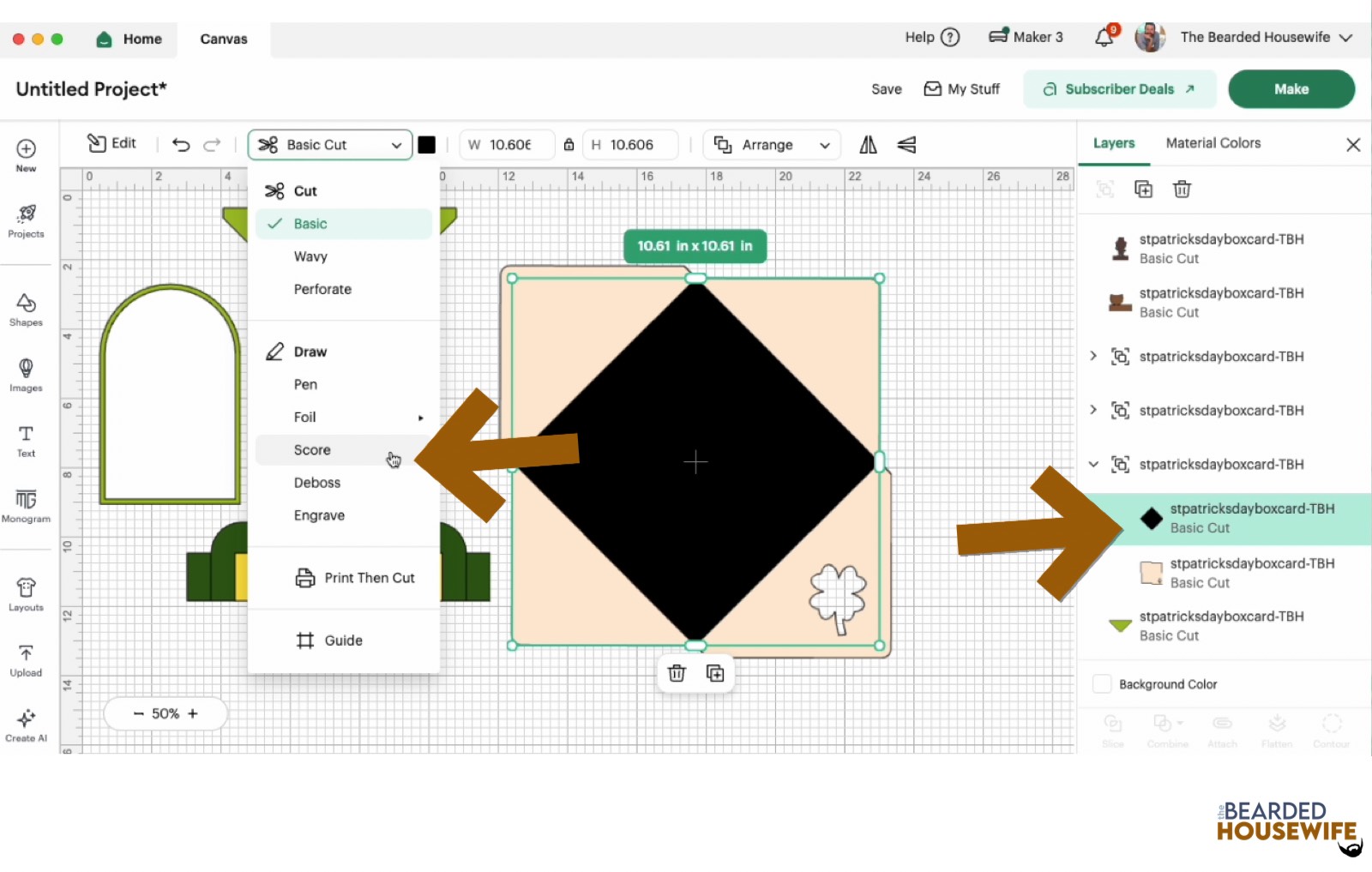Screen dimensions: 1372x872
Task: Open the Subscriber Deals link
Action: click(x=1119, y=89)
